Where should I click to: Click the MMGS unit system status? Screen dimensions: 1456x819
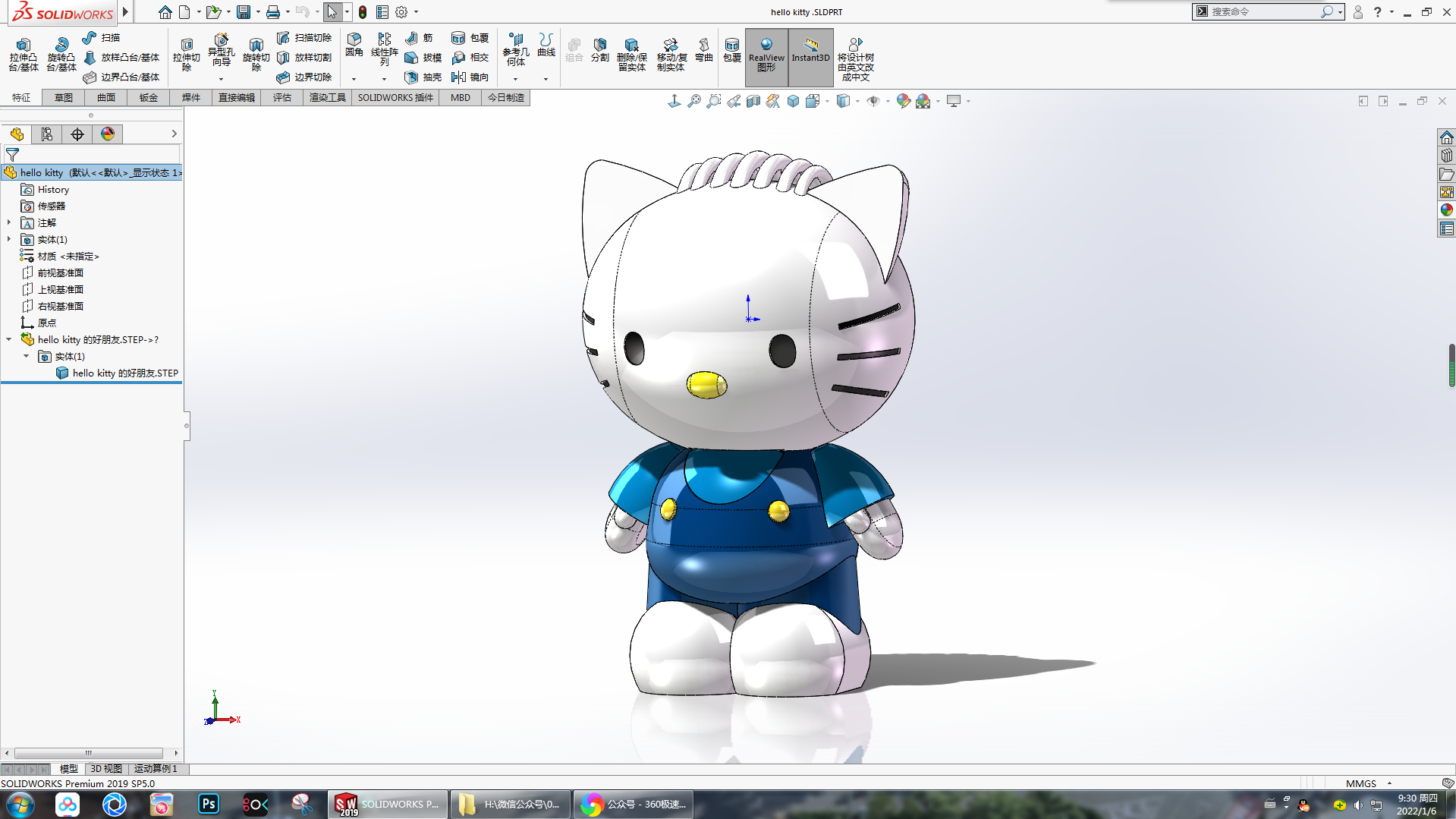coord(1361,783)
